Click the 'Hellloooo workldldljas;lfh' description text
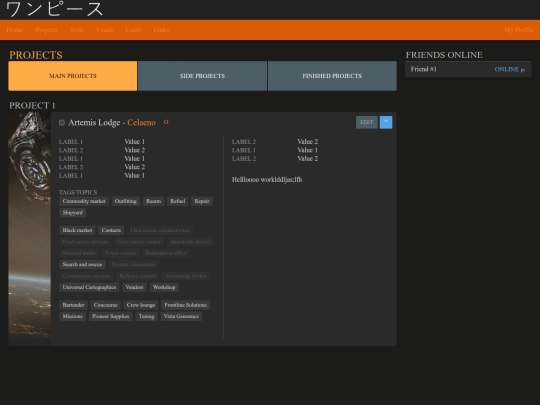This screenshot has width=540, height=405. [x=267, y=180]
